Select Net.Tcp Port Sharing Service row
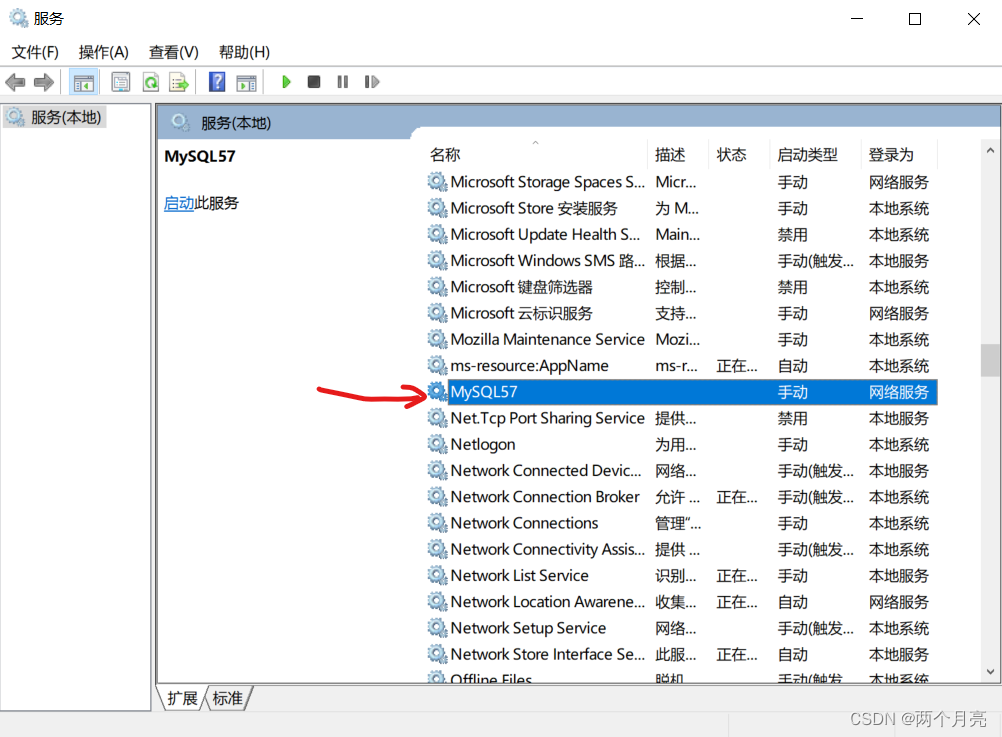The width and height of the screenshot is (1002, 737). tap(682, 418)
